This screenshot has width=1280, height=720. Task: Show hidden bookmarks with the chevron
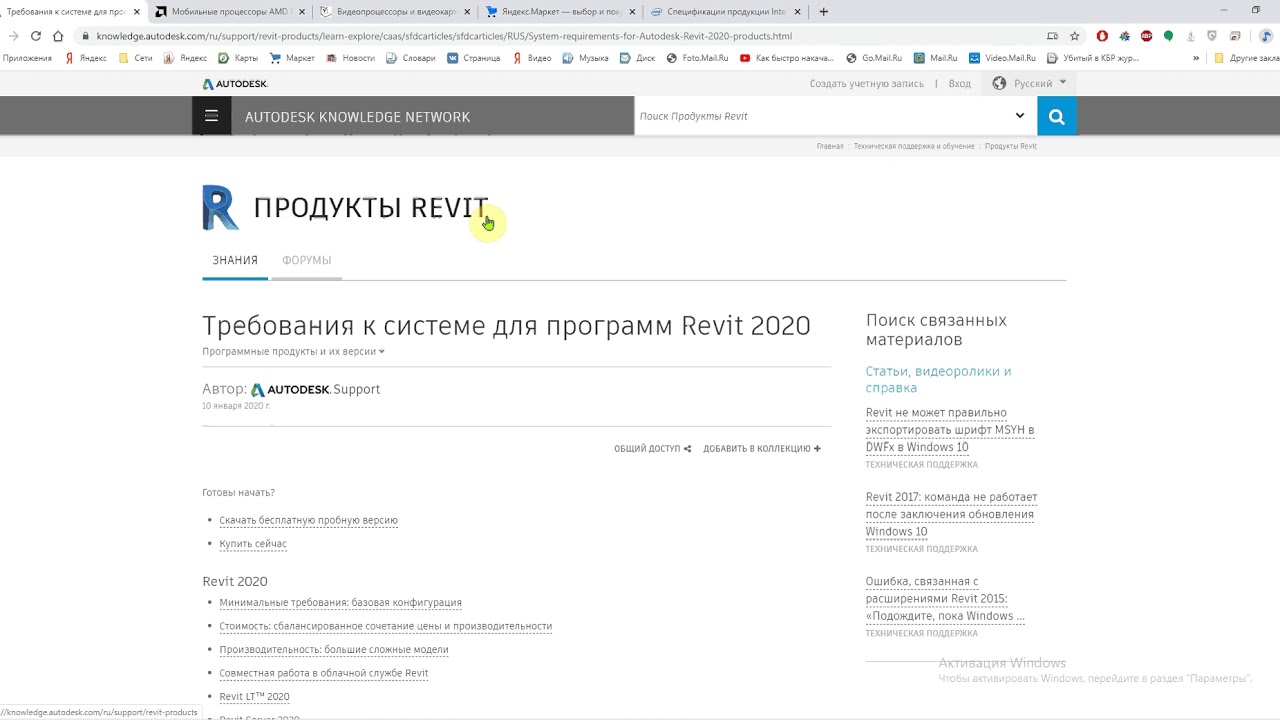1196,58
